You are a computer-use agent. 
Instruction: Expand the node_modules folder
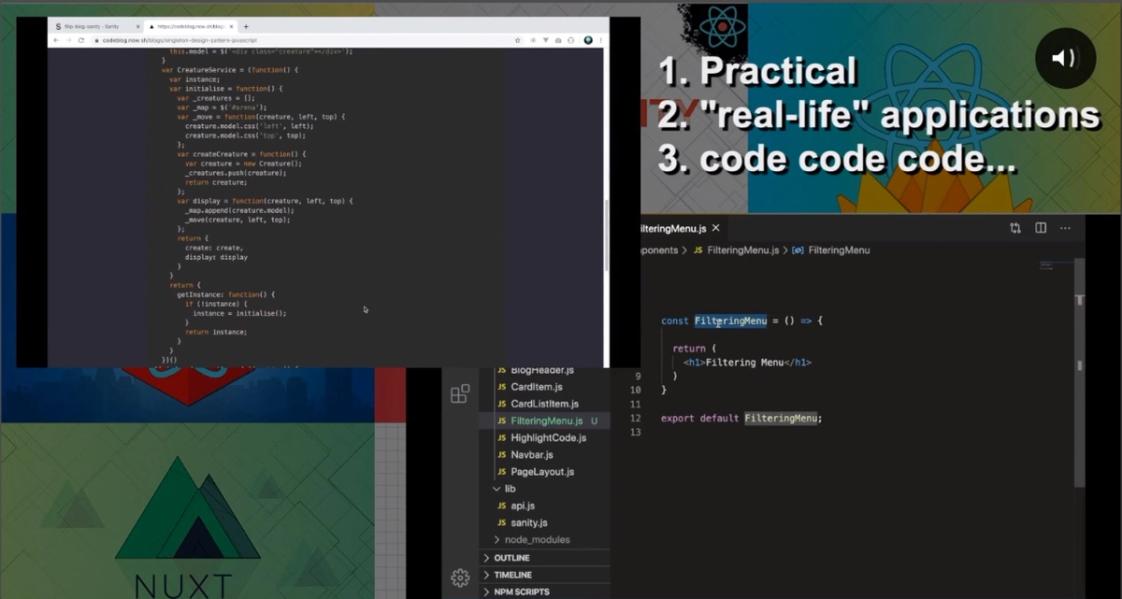pyautogui.click(x=532, y=540)
